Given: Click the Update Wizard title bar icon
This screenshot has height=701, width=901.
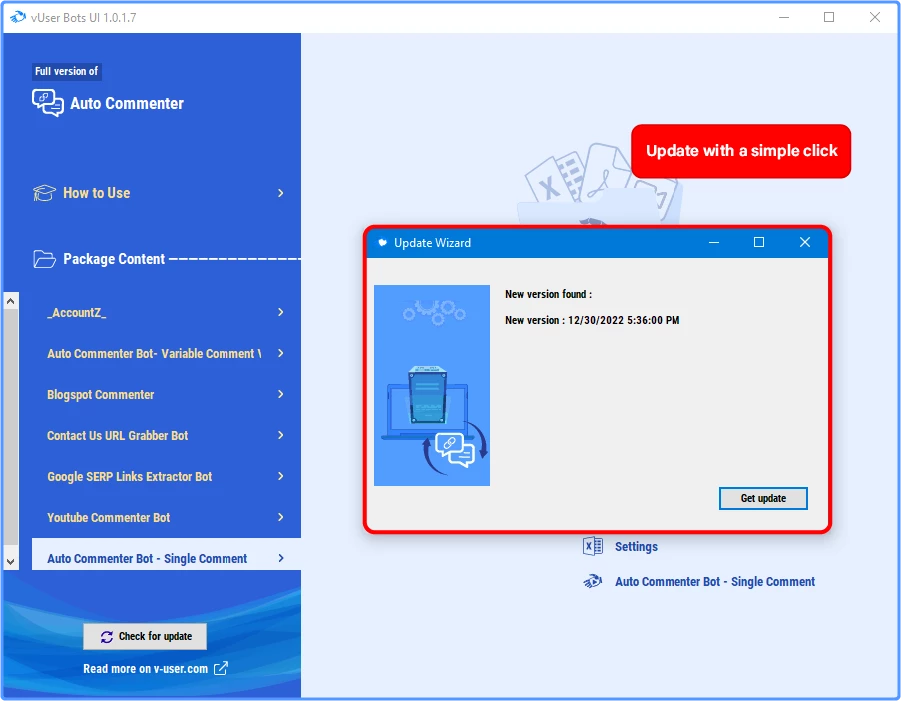Looking at the screenshot, I should point(382,242).
